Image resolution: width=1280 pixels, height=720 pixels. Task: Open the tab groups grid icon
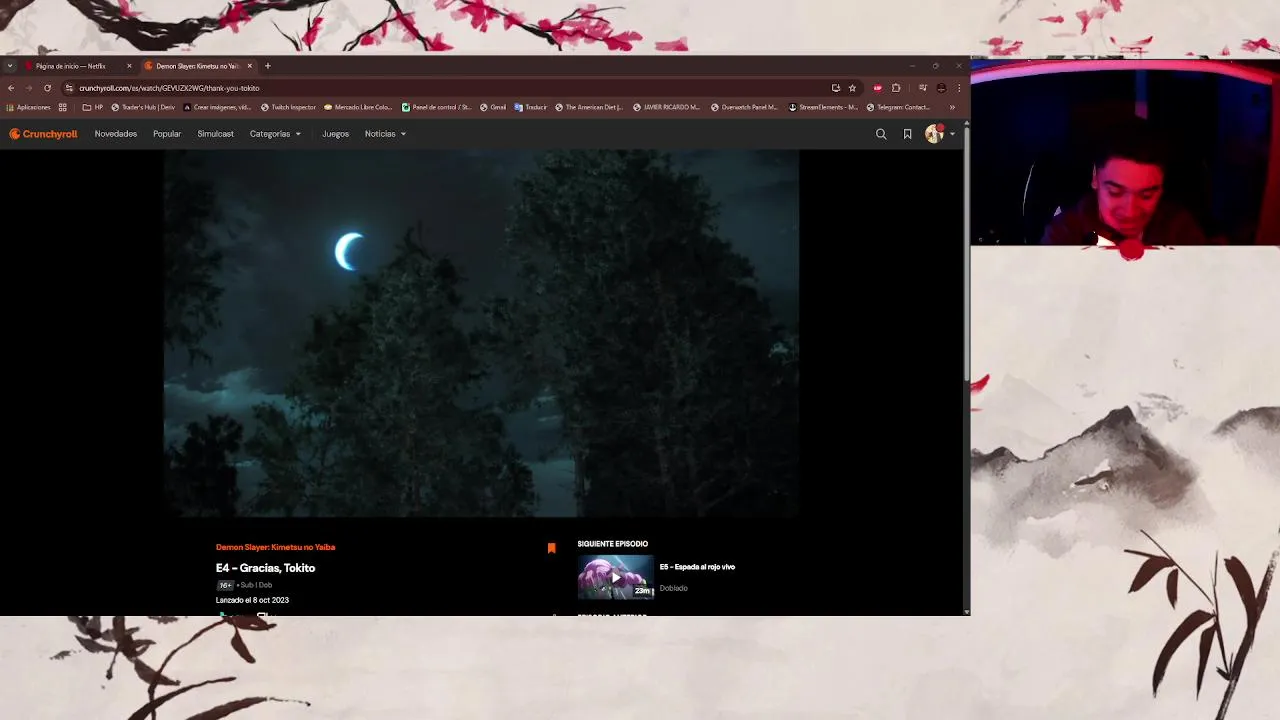(x=63, y=107)
